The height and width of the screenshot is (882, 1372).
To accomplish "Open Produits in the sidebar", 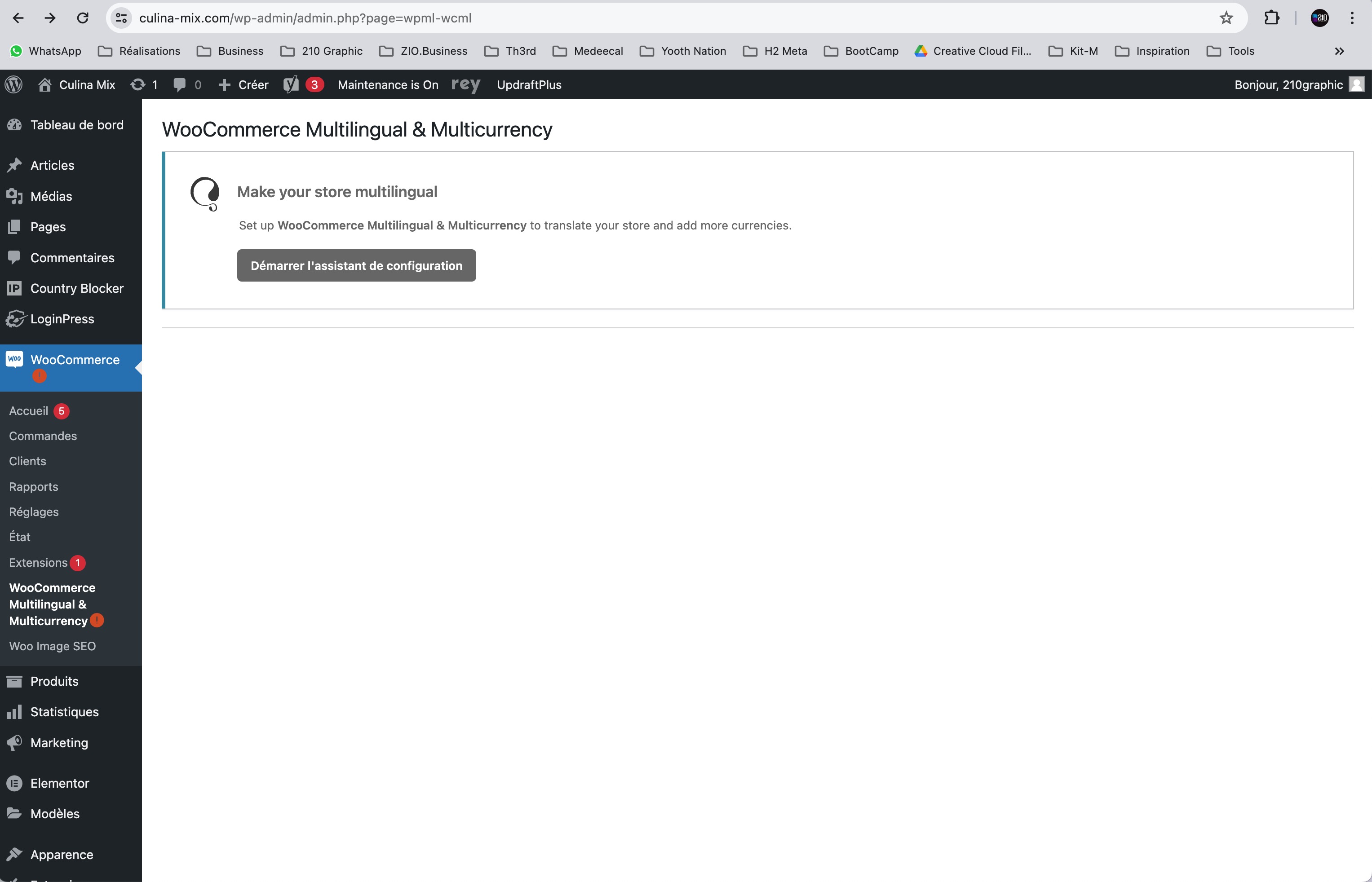I will (71, 682).
